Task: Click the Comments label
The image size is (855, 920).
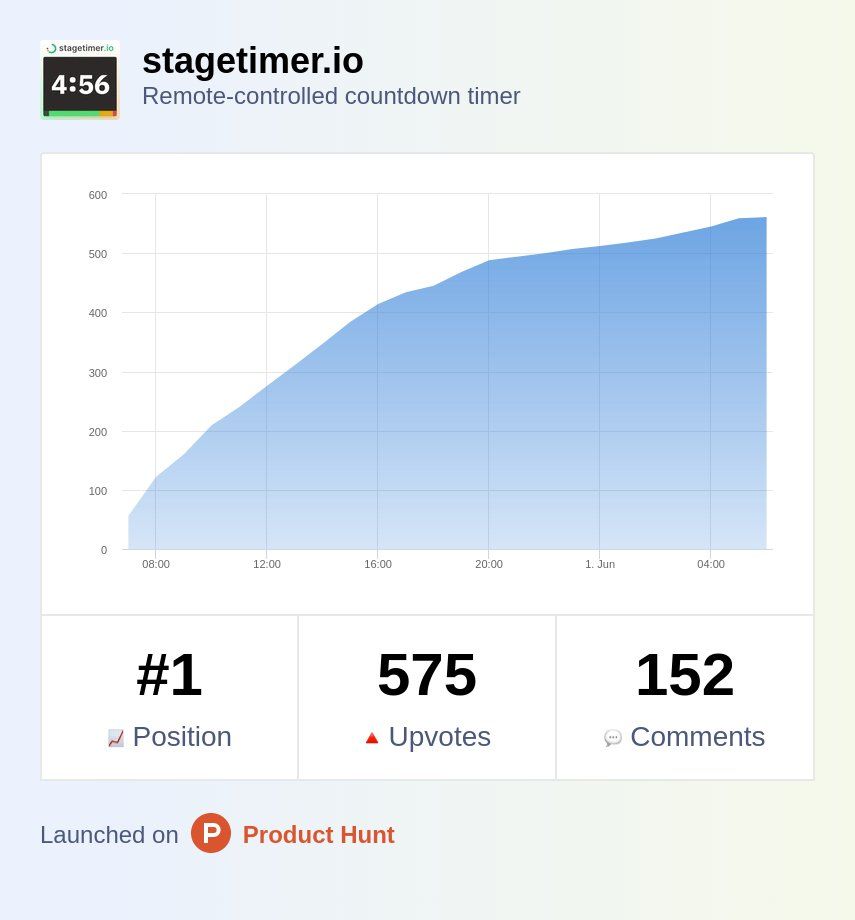Action: [x=697, y=736]
